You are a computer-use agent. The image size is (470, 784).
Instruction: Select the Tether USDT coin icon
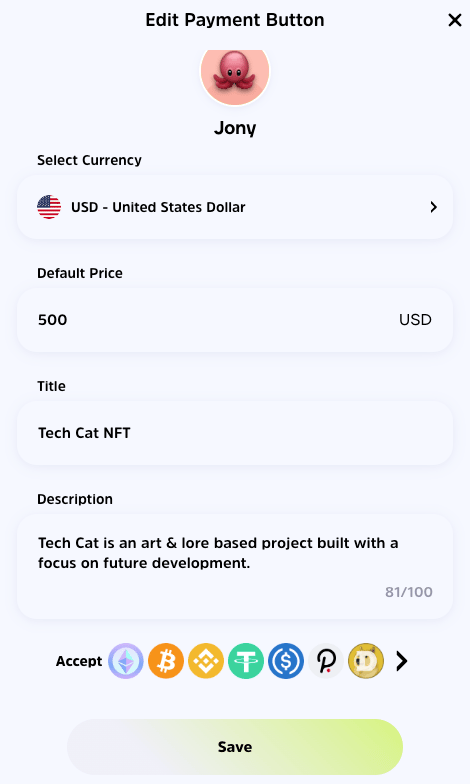[x=246, y=661]
